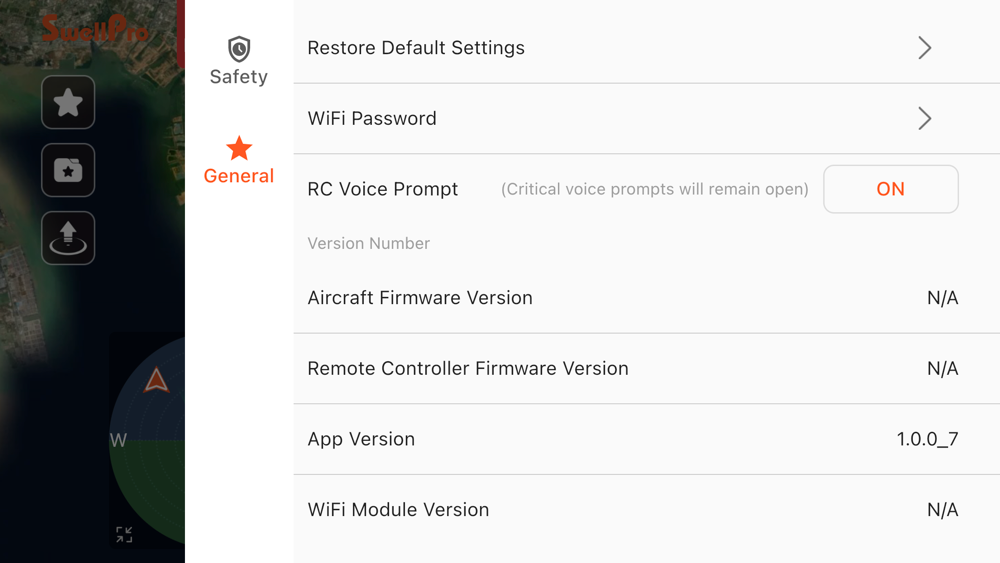Open the WiFi Password text entry
Image resolution: width=1000 pixels, height=563 pixels.
coord(372,119)
